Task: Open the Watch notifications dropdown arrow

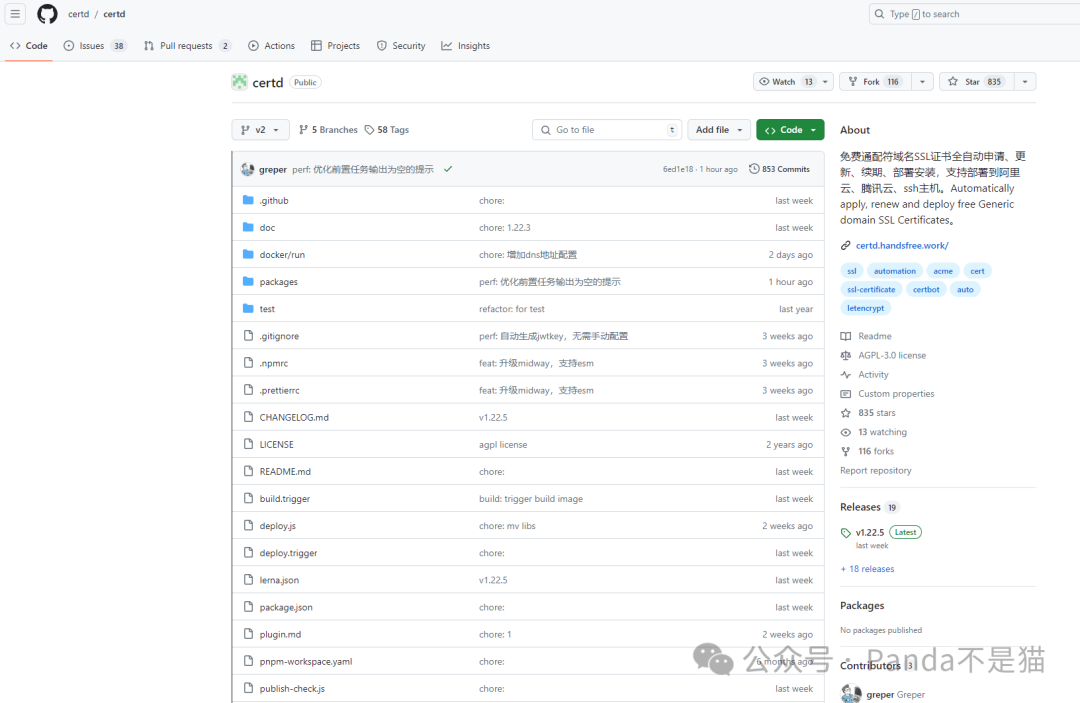Action: 825,82
